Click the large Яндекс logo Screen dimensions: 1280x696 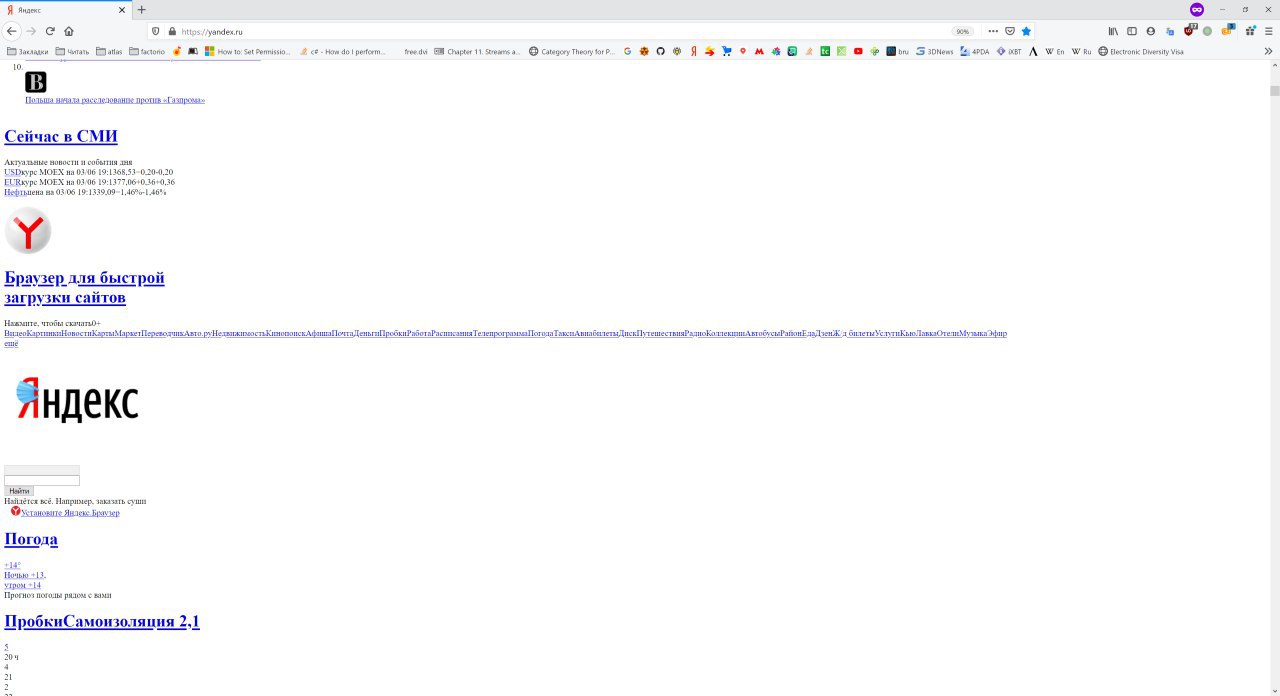[x=77, y=401]
